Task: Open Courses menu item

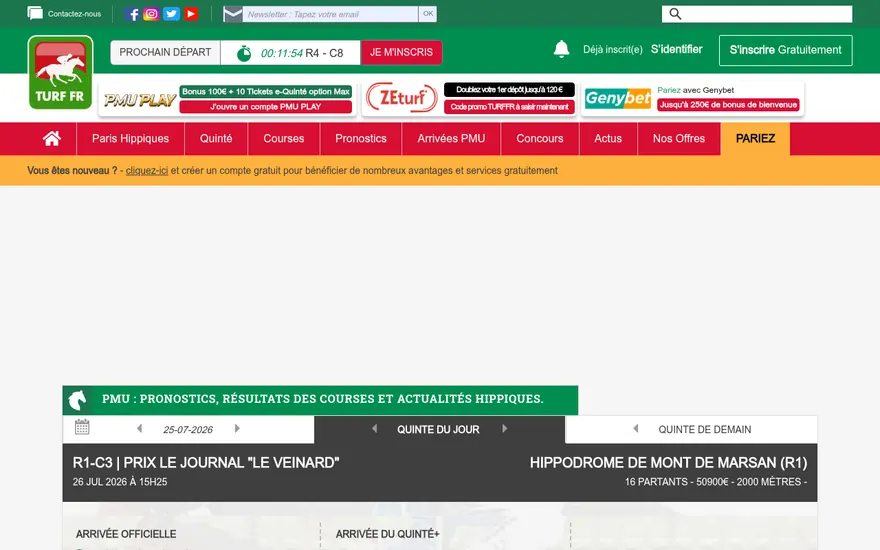Action: 284,139
